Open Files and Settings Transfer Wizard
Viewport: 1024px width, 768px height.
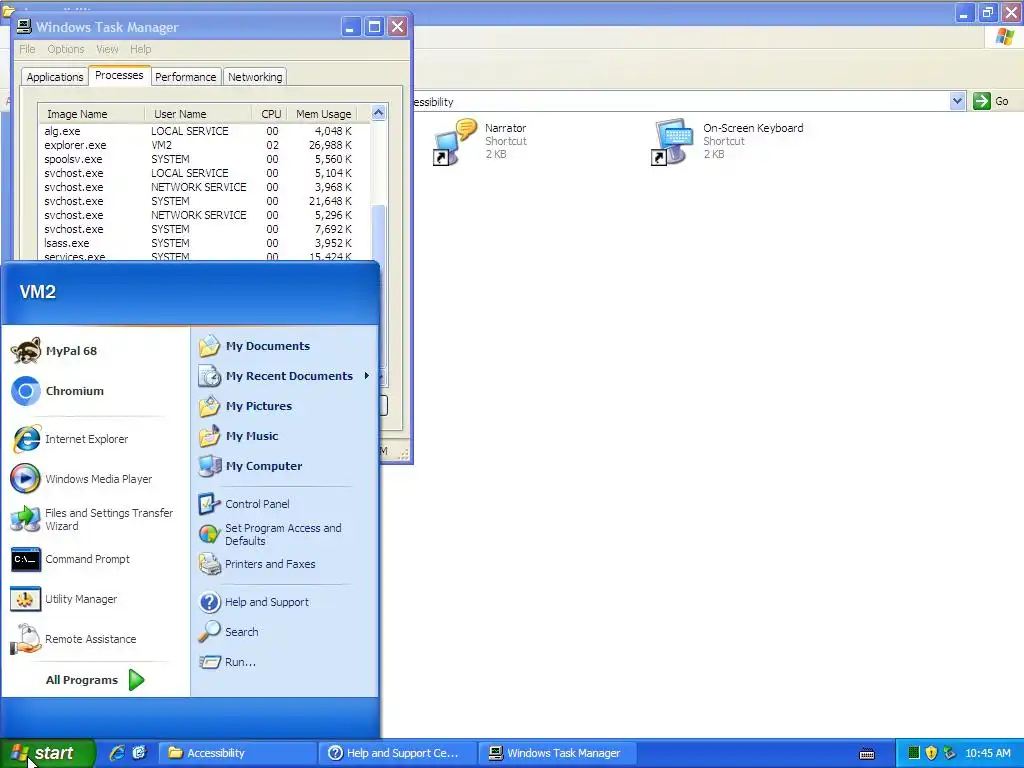92,519
